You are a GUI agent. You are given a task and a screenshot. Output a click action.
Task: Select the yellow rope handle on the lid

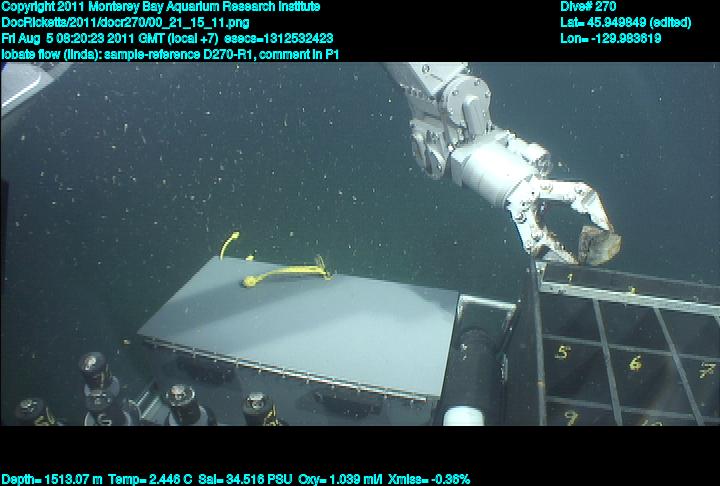(285, 271)
